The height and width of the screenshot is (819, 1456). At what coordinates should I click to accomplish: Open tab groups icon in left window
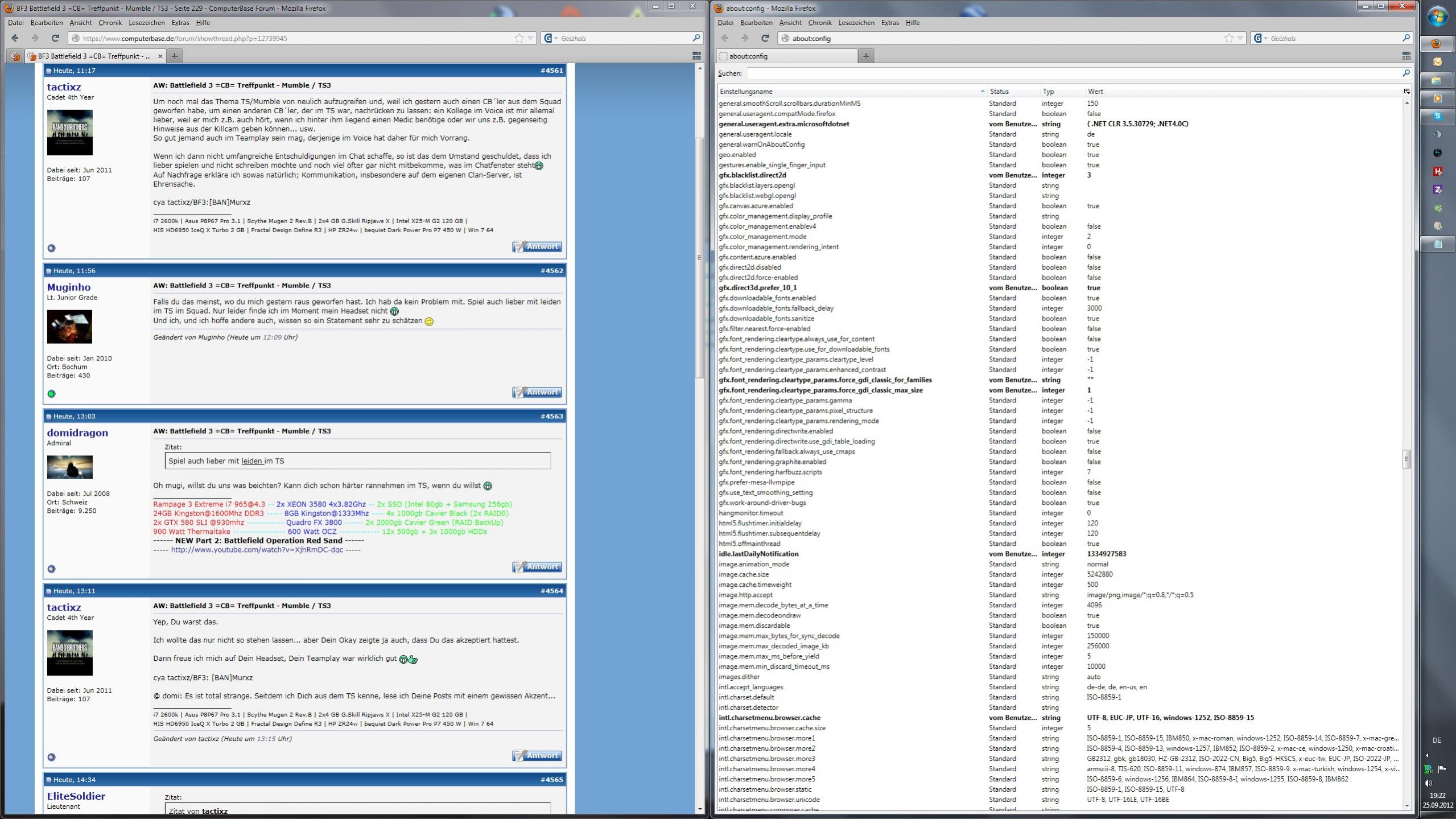696,56
